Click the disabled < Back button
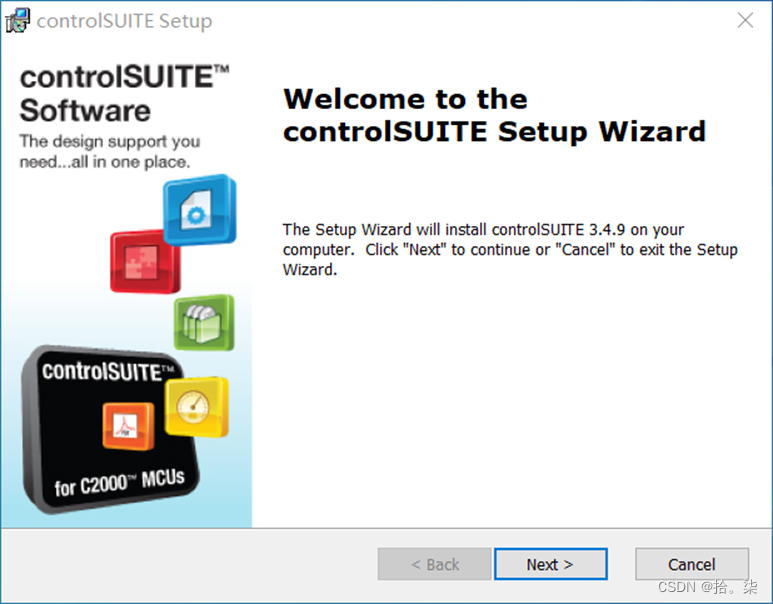Image resolution: width=773 pixels, height=604 pixels. point(434,564)
